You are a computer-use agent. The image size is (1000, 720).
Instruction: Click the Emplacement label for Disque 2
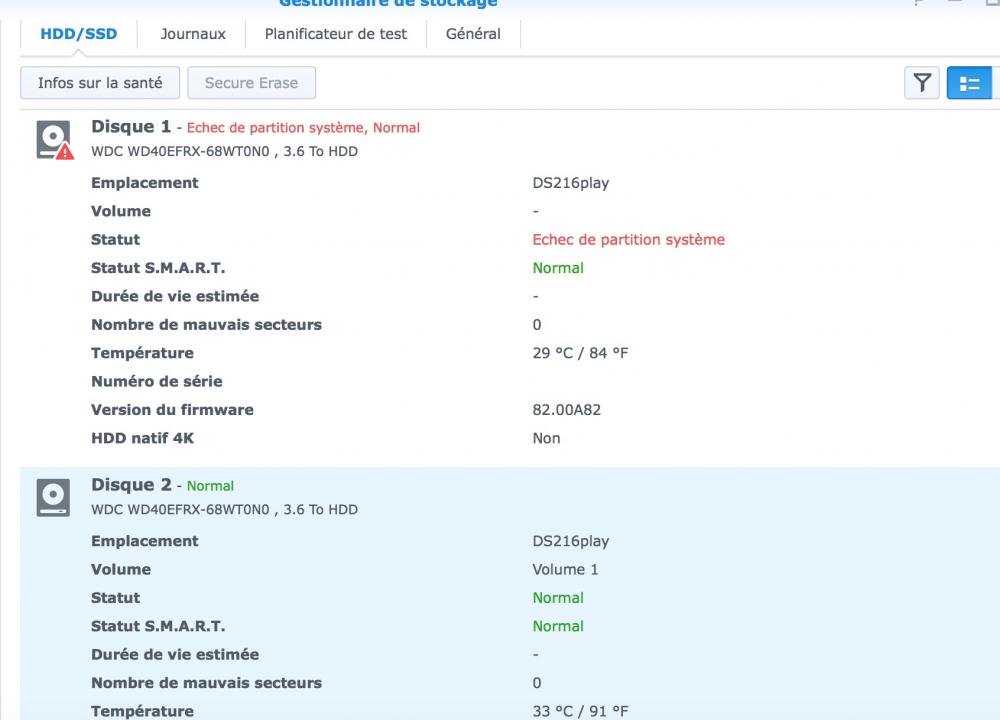[145, 541]
